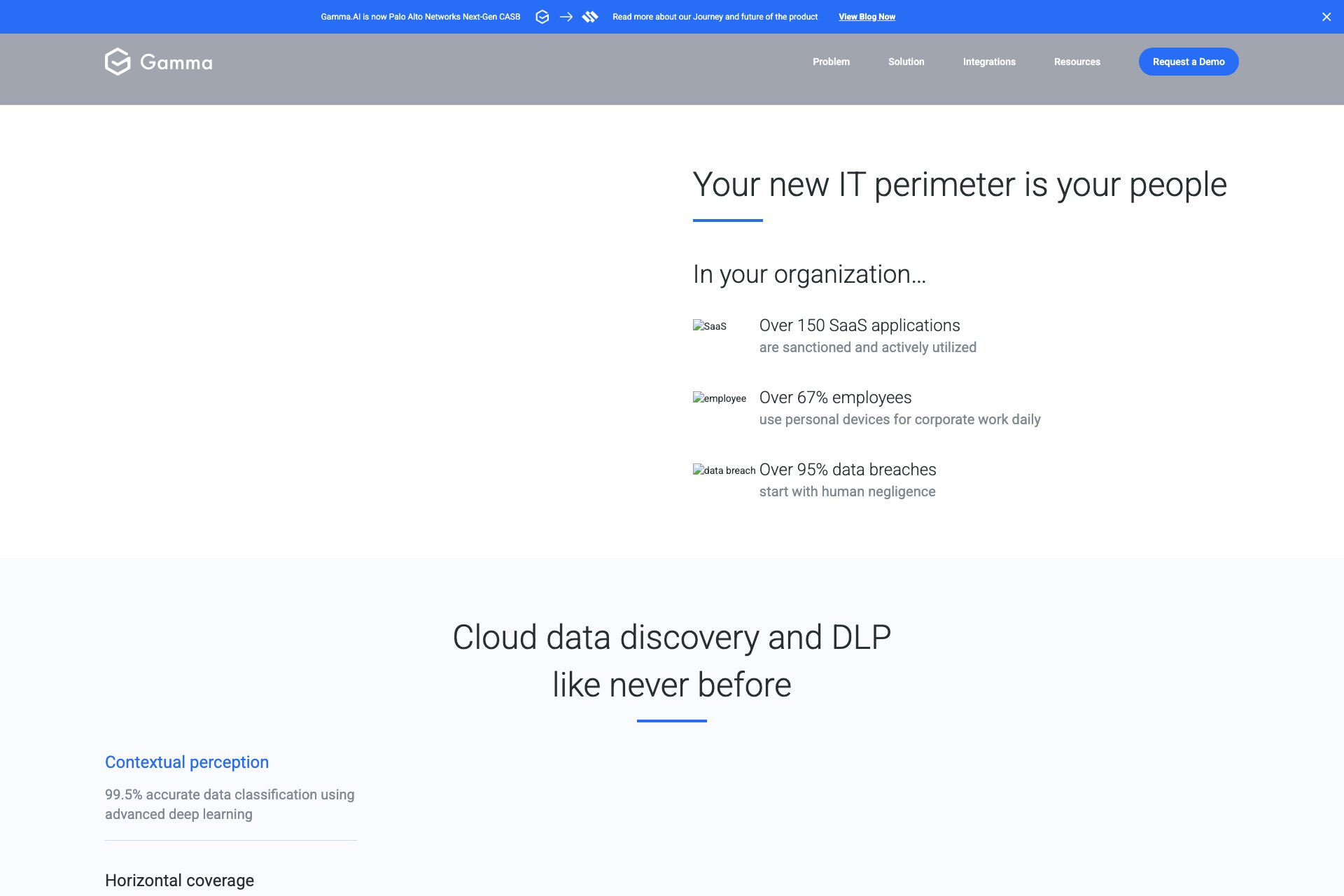Open the Resources nav menu

(x=1077, y=62)
